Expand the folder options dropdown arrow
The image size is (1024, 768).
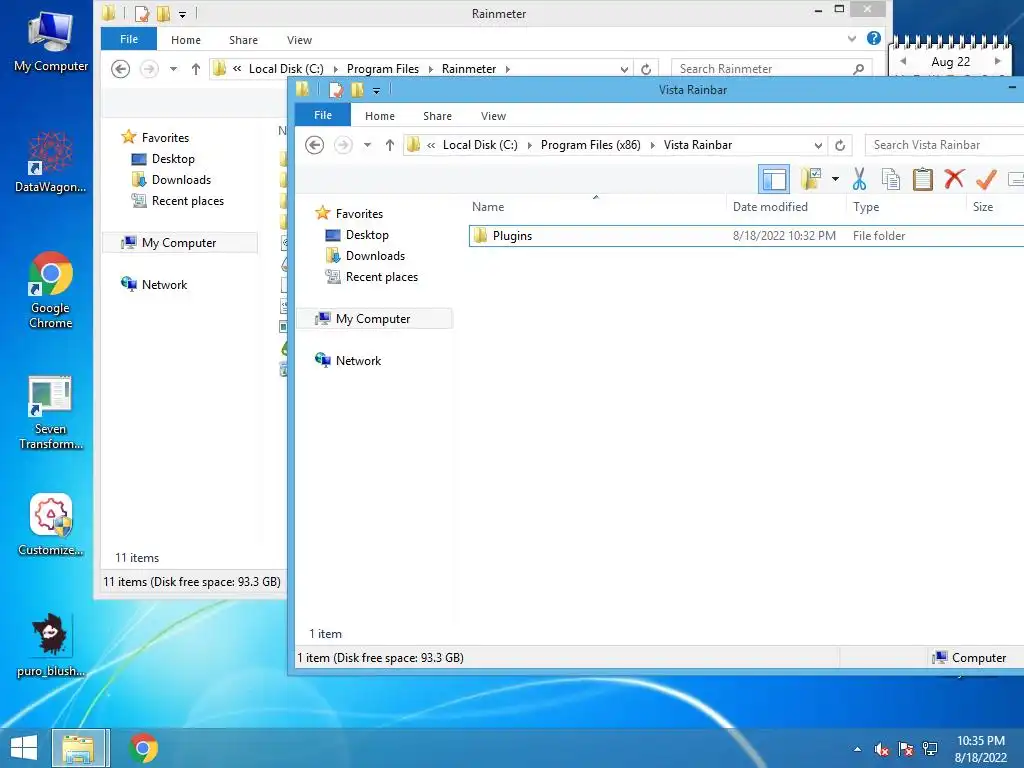tap(835, 178)
